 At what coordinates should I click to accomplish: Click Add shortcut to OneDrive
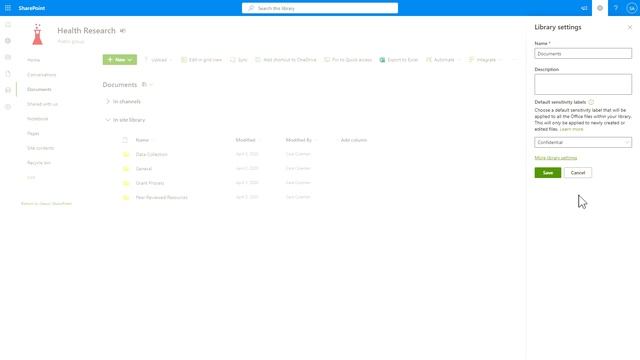click(286, 60)
